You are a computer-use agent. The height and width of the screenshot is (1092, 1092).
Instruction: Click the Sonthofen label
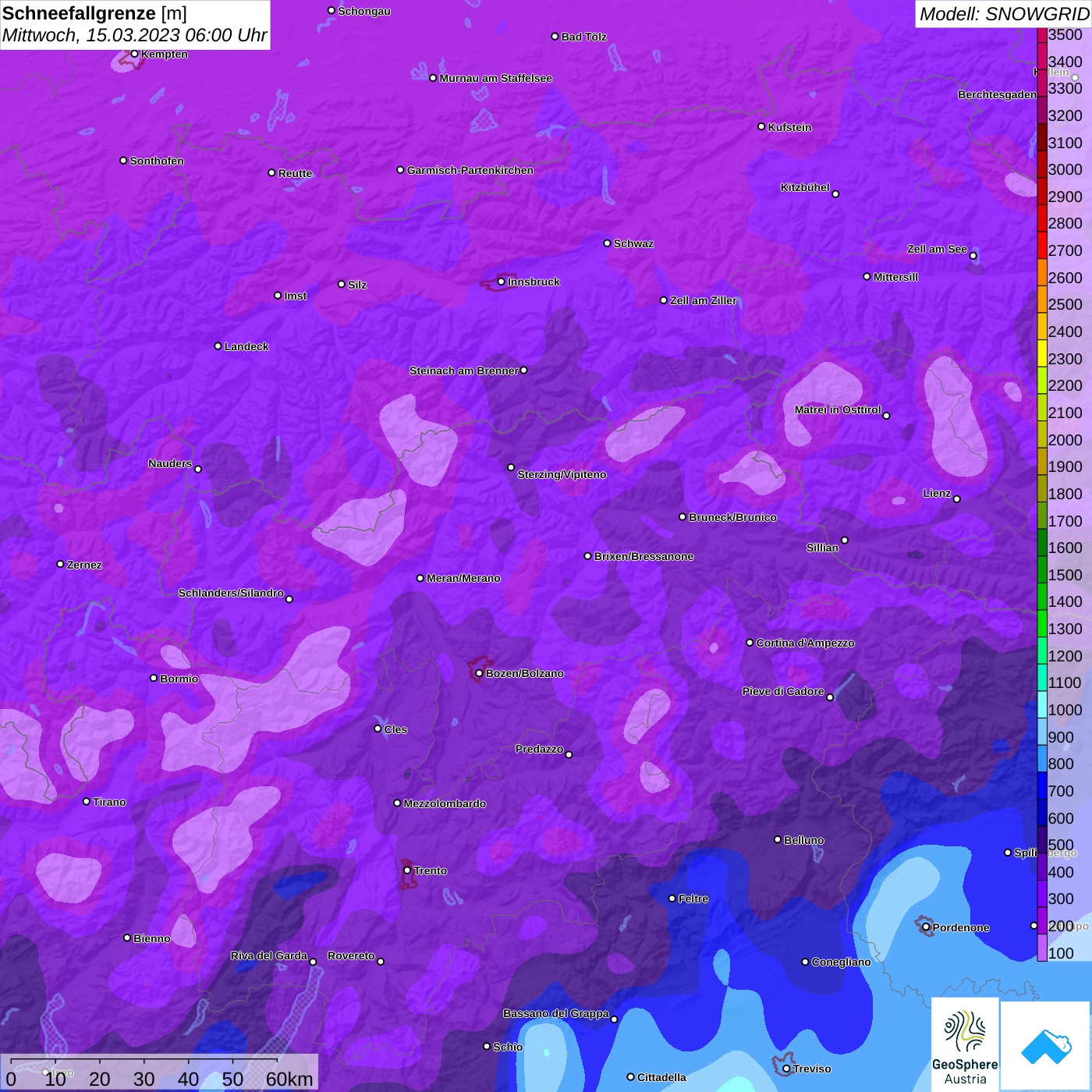coord(157,161)
